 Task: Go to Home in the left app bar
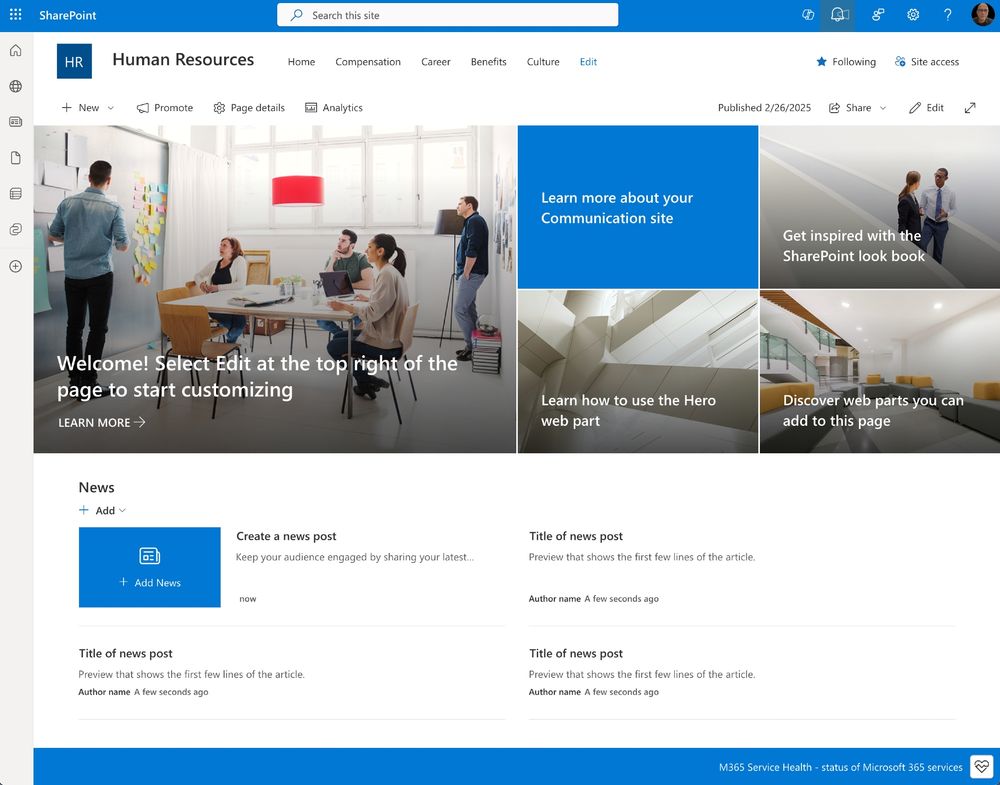point(16,50)
